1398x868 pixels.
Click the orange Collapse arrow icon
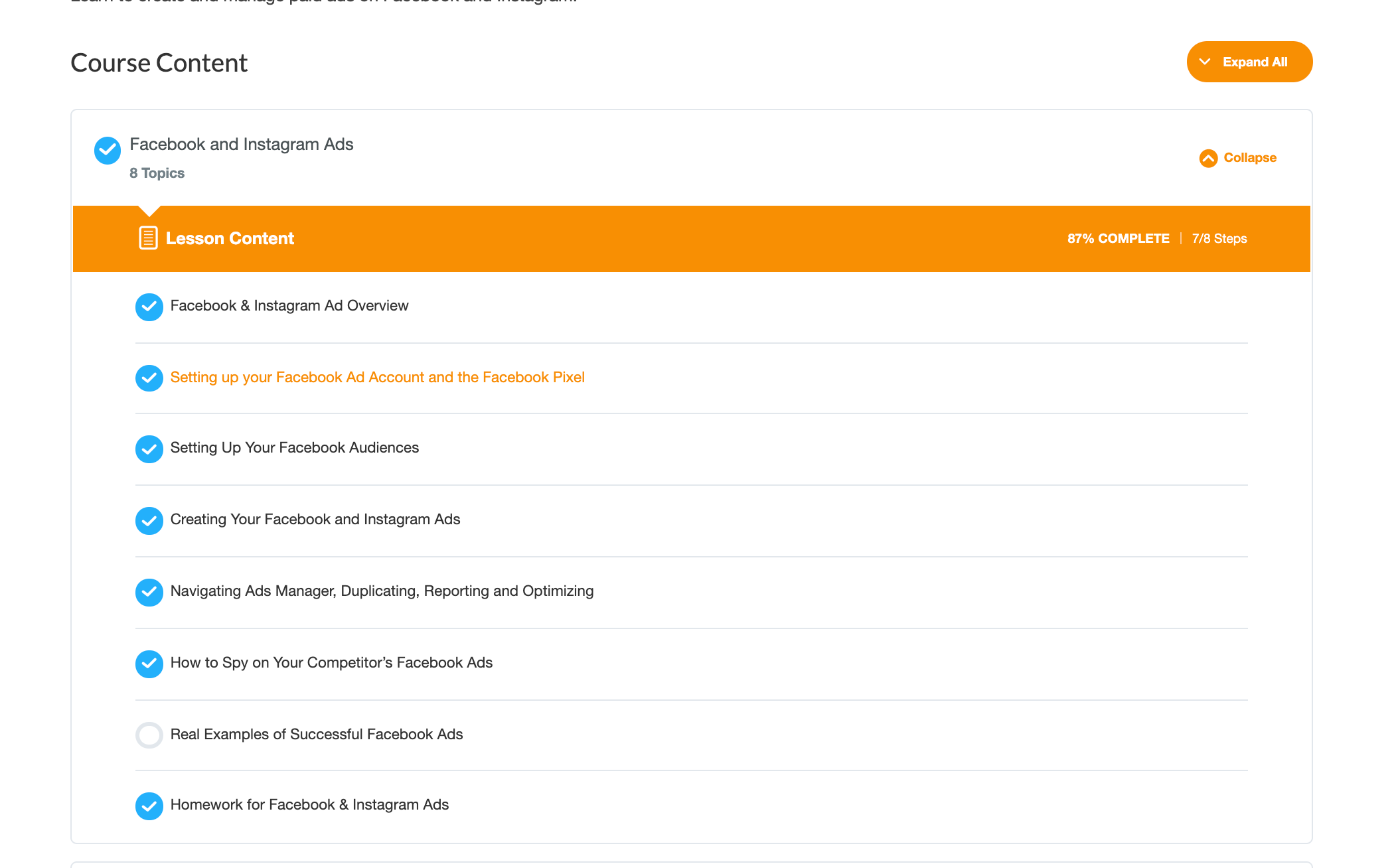pyautogui.click(x=1208, y=158)
